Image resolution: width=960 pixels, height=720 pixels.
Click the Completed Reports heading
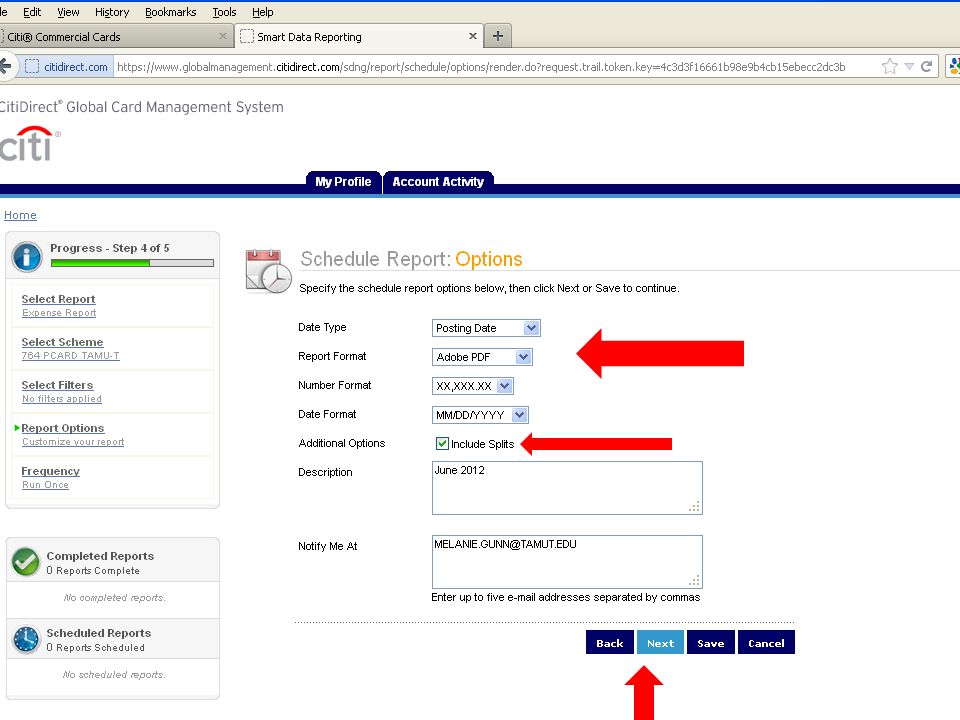[100, 556]
